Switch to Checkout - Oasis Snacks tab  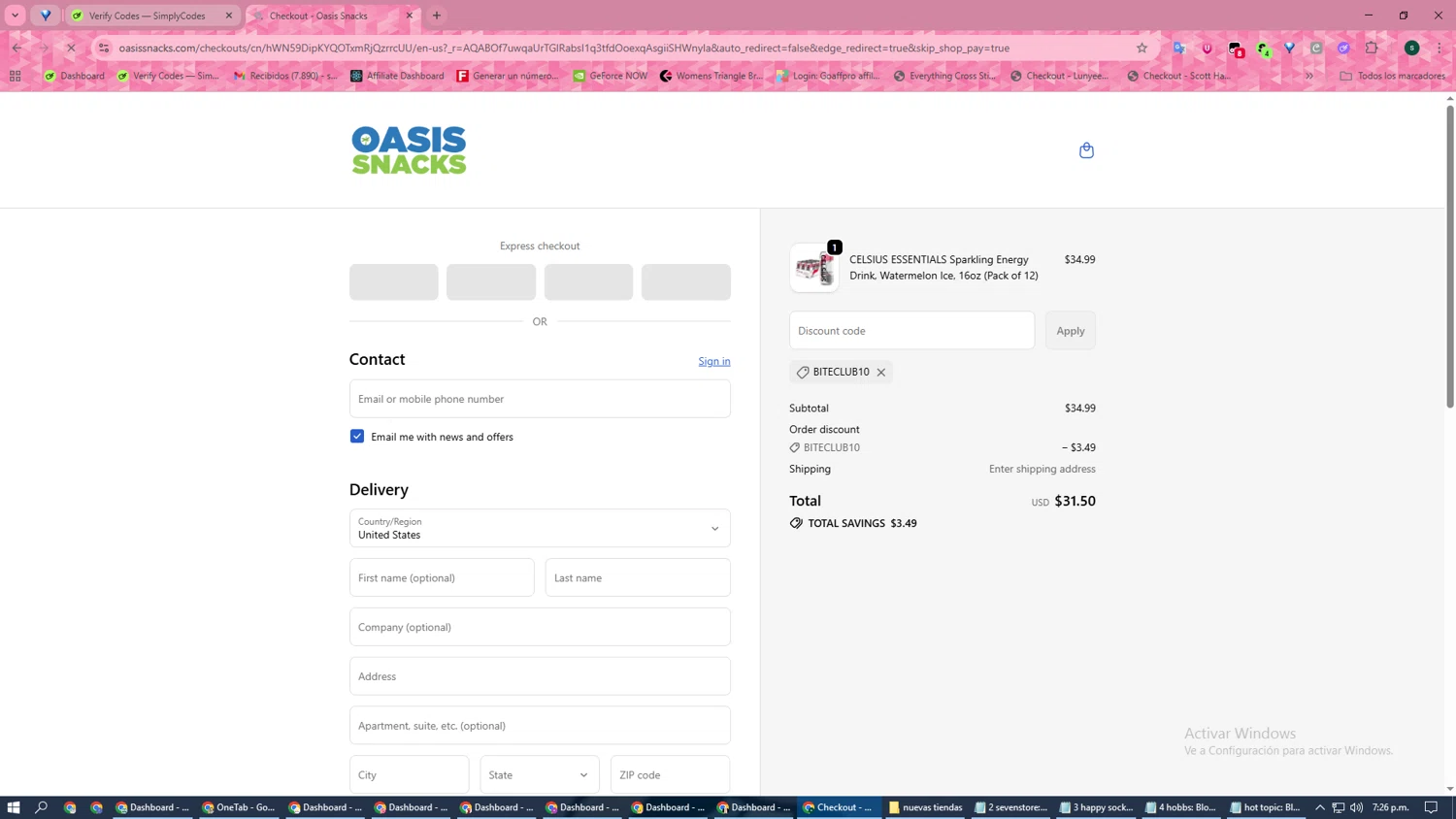[x=334, y=16]
